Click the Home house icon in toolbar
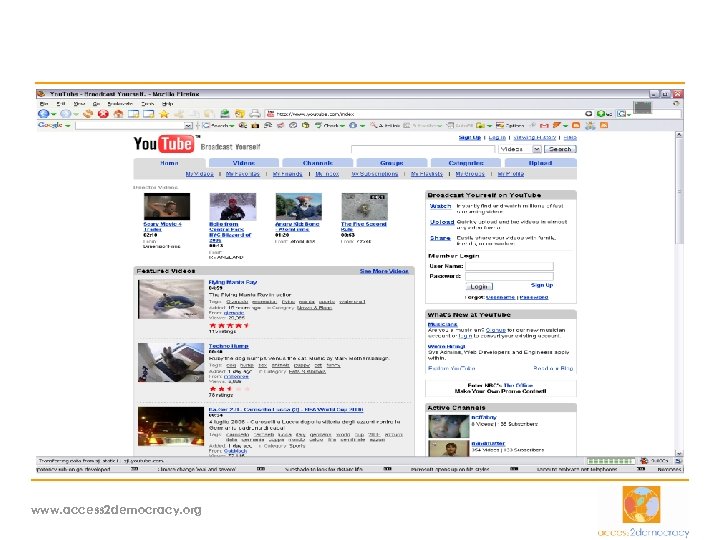Image resolution: width=720 pixels, height=540 pixels. click(x=118, y=113)
